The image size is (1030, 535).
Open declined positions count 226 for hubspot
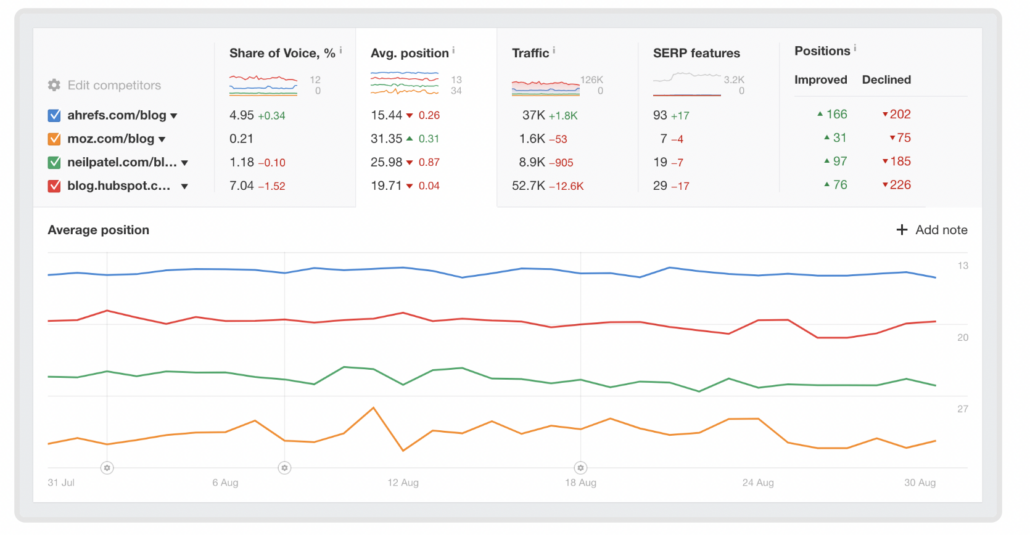[x=897, y=184]
